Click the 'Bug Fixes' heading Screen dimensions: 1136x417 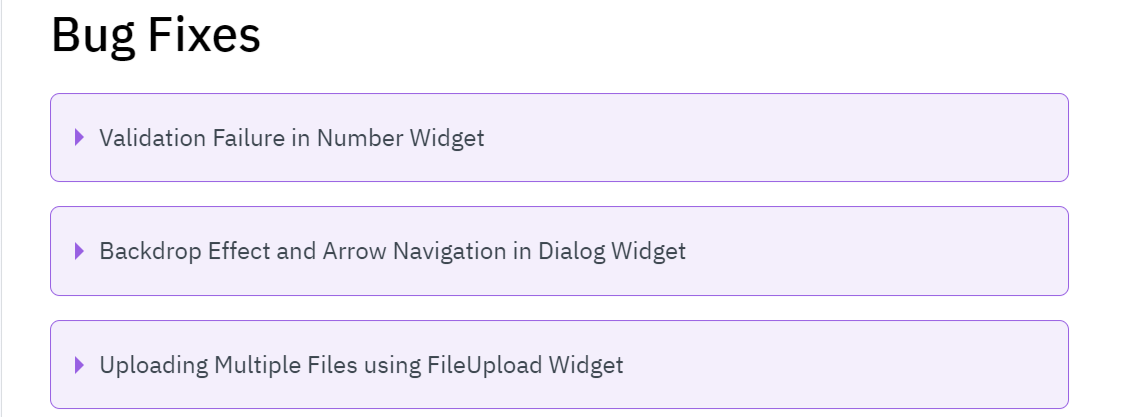[155, 36]
